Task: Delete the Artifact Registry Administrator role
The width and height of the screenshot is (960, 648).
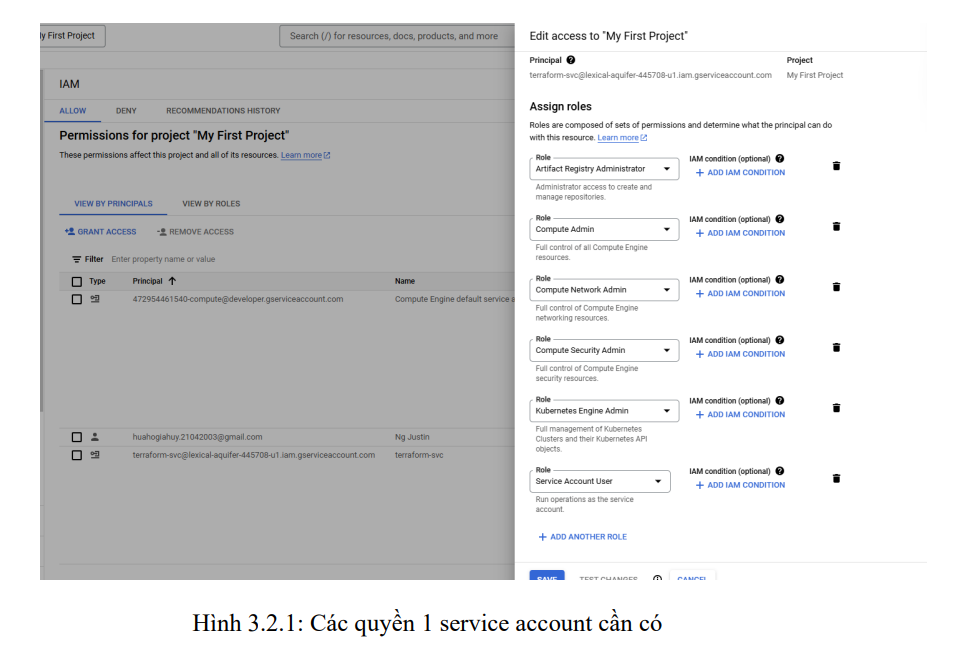Action: (836, 166)
